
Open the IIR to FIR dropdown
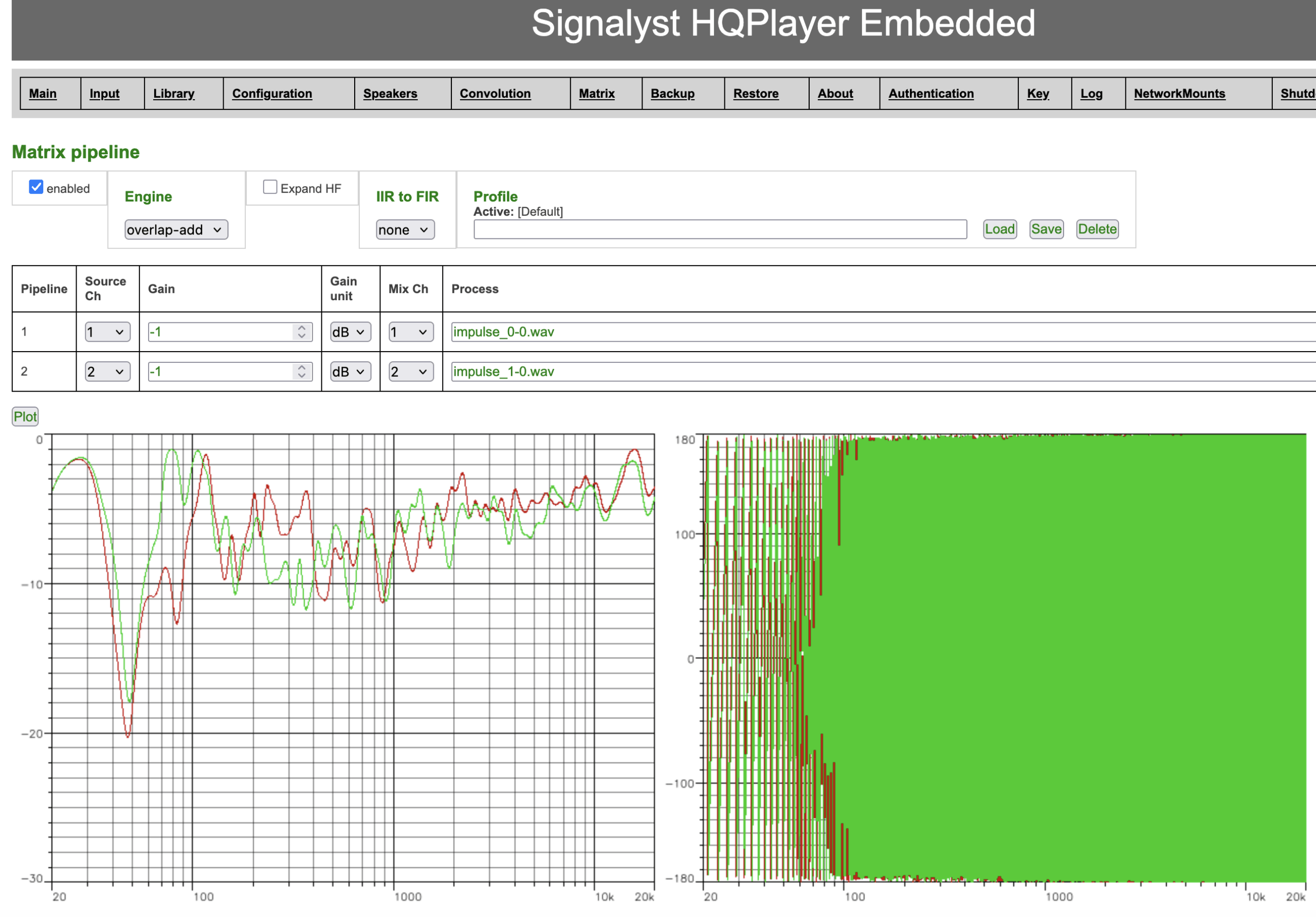[405, 230]
